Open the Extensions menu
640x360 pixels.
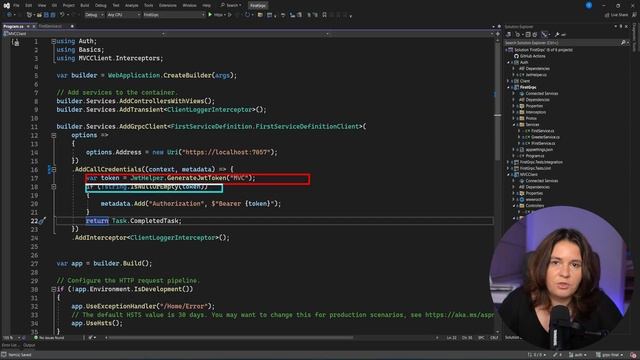point(168,5)
